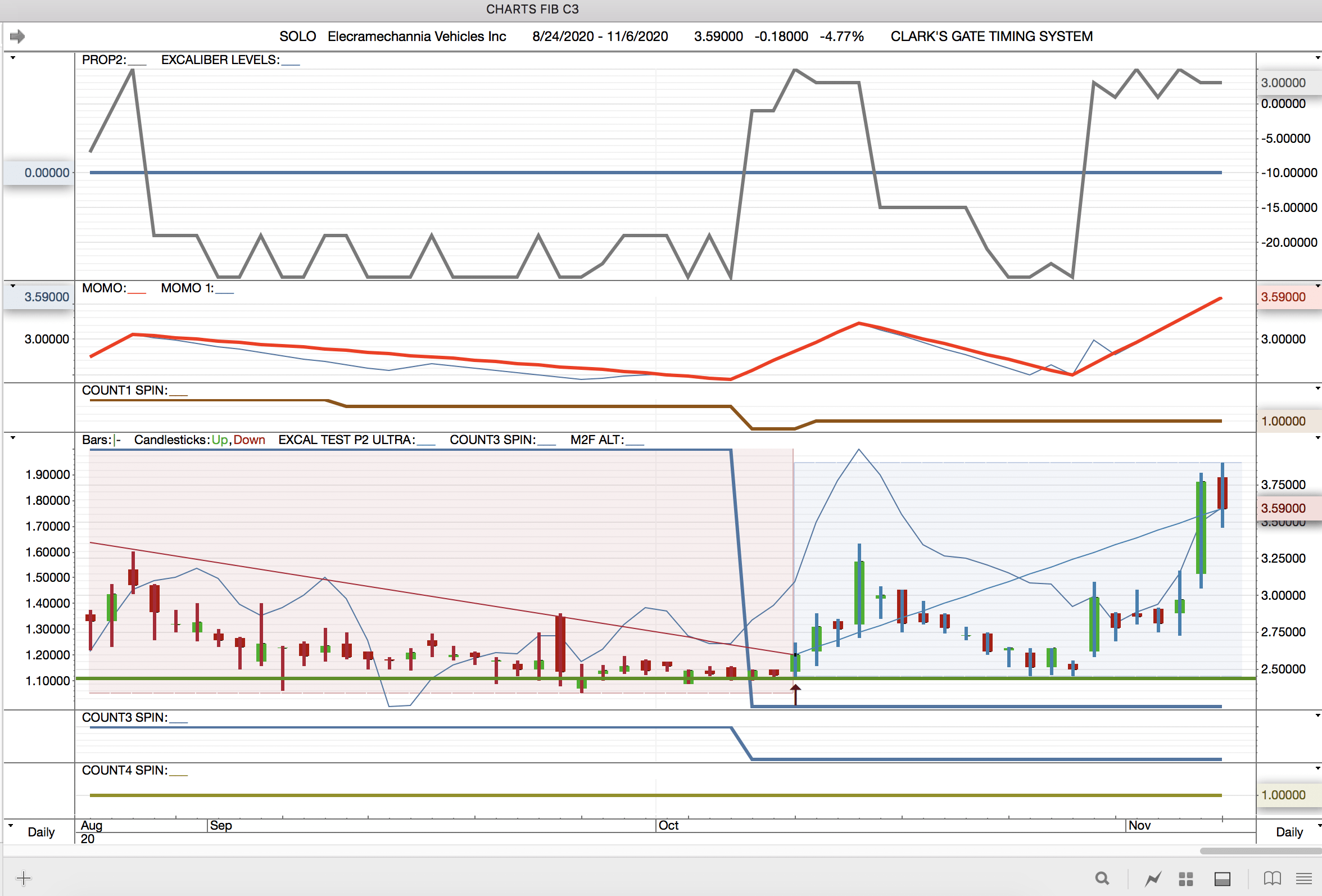
Task: Click the PROP2 indicator label
Action: point(103,60)
